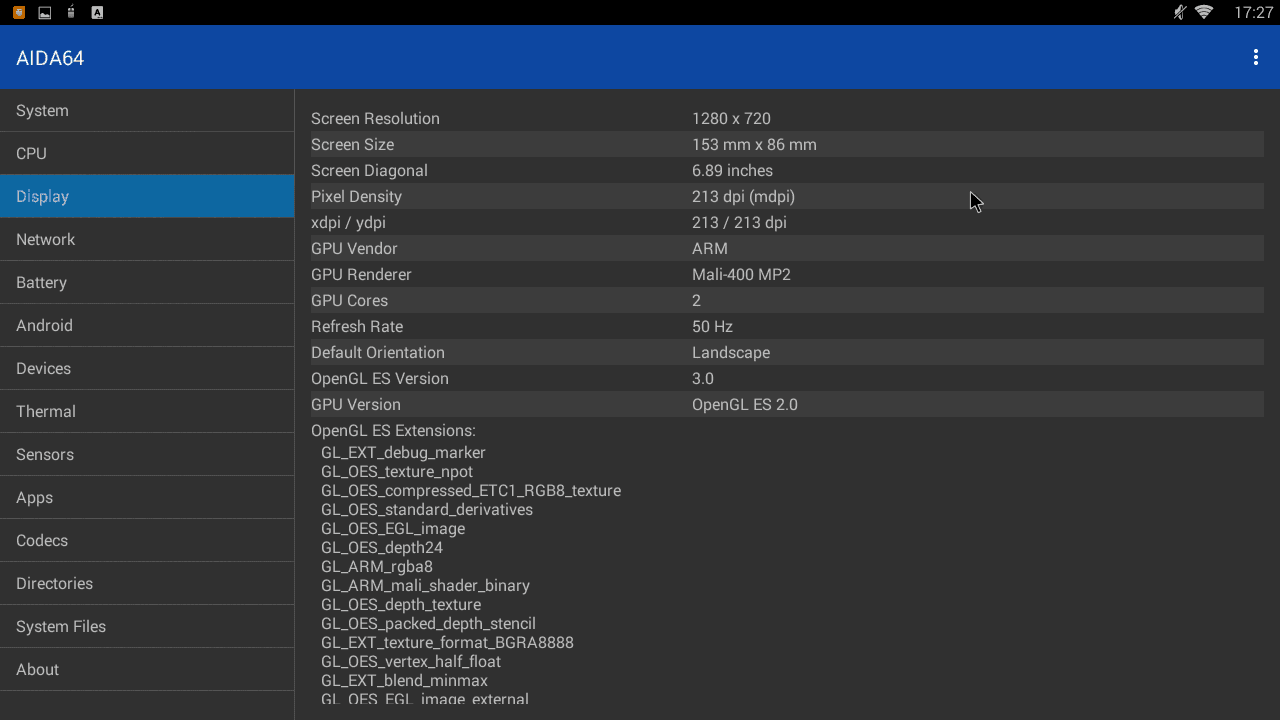Open the Directories category
1280x720 pixels.
click(x=147, y=584)
